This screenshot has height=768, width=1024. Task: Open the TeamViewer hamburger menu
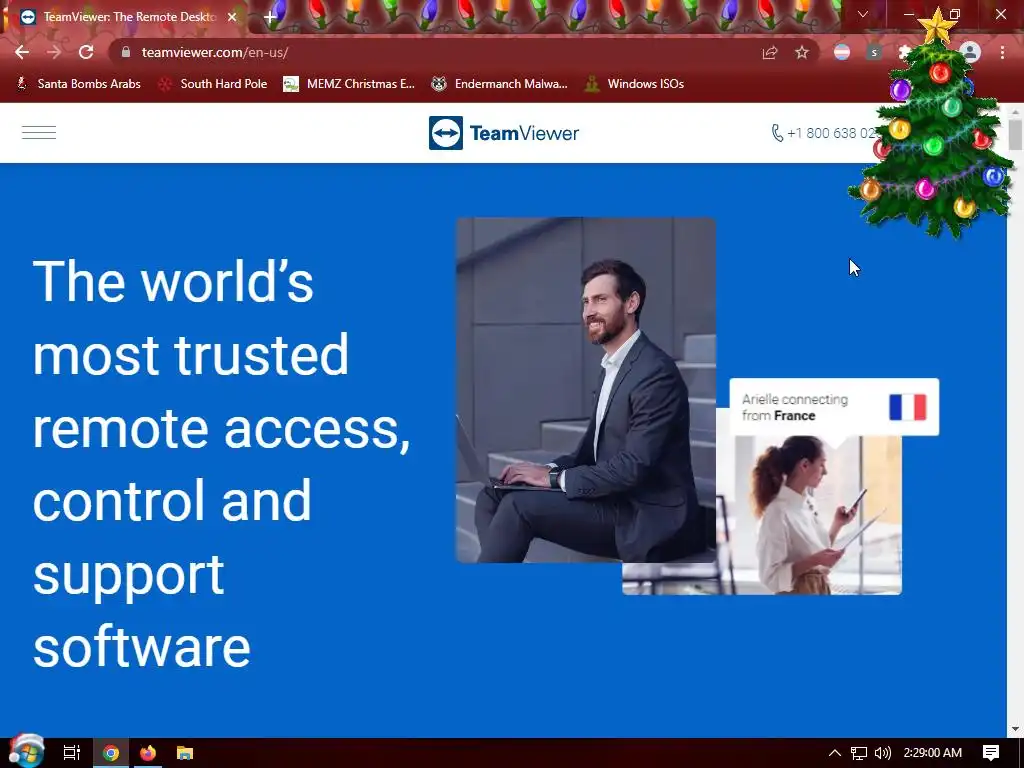39,133
